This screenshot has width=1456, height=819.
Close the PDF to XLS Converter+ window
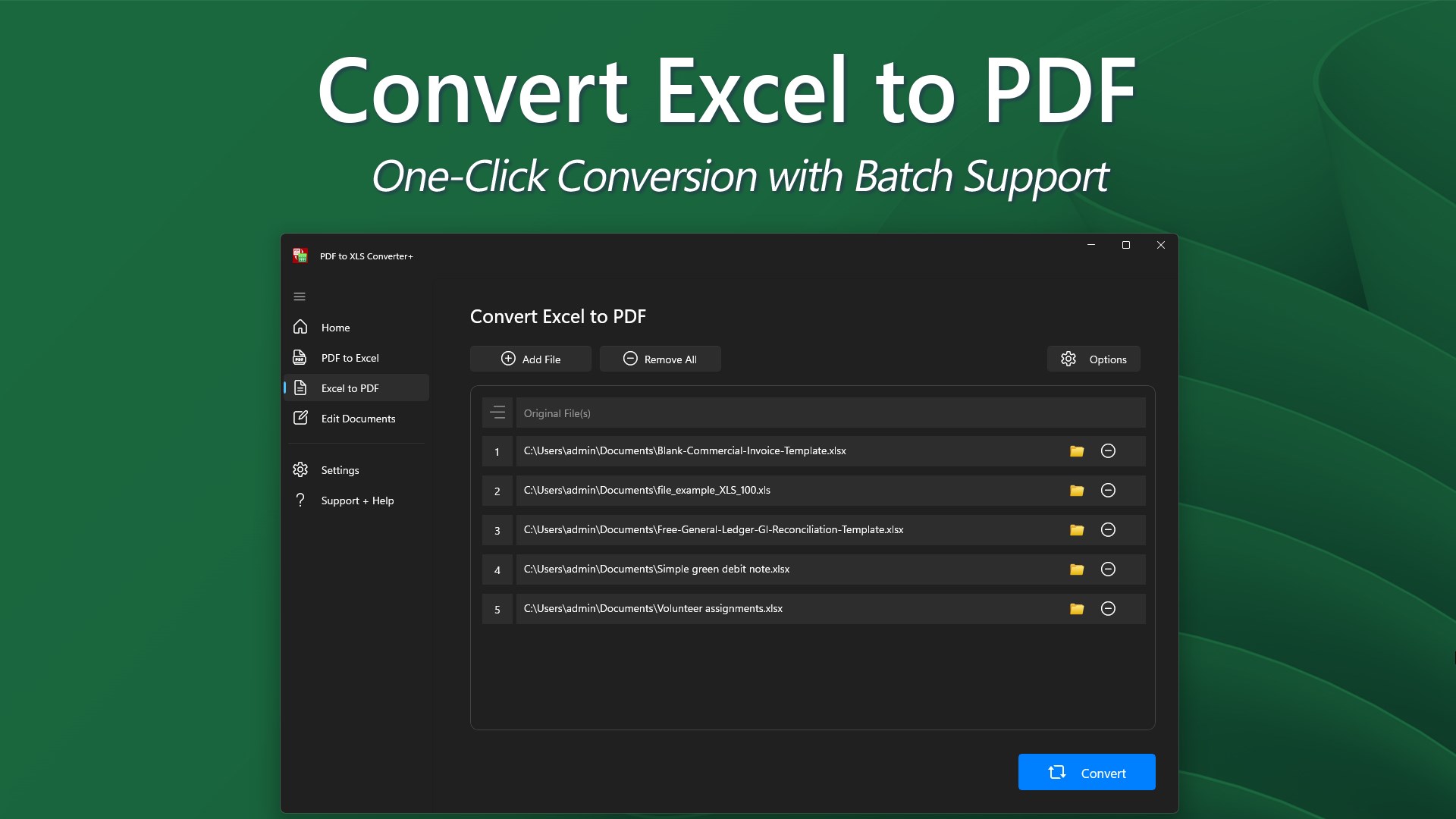pyautogui.click(x=1161, y=245)
